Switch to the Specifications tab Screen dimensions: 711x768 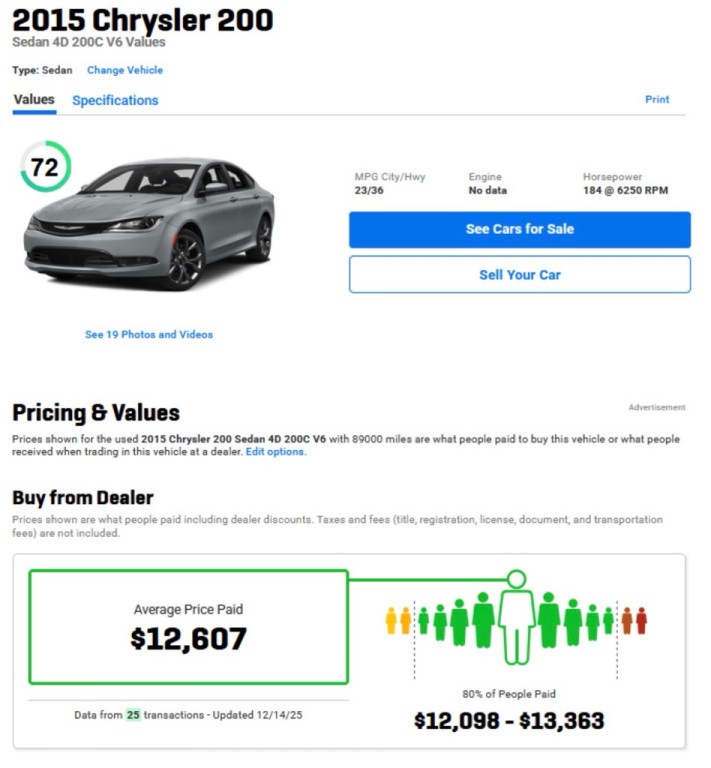coord(115,100)
